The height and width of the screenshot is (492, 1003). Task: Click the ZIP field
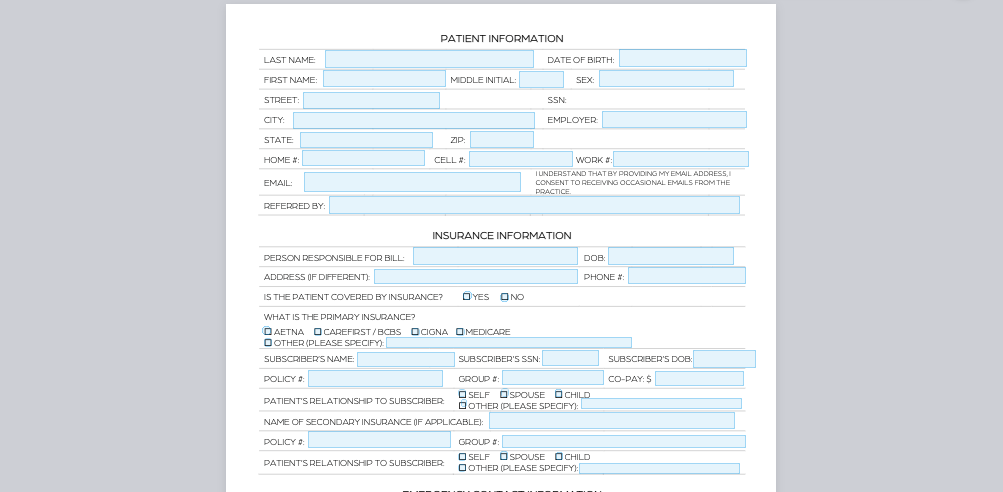502,139
